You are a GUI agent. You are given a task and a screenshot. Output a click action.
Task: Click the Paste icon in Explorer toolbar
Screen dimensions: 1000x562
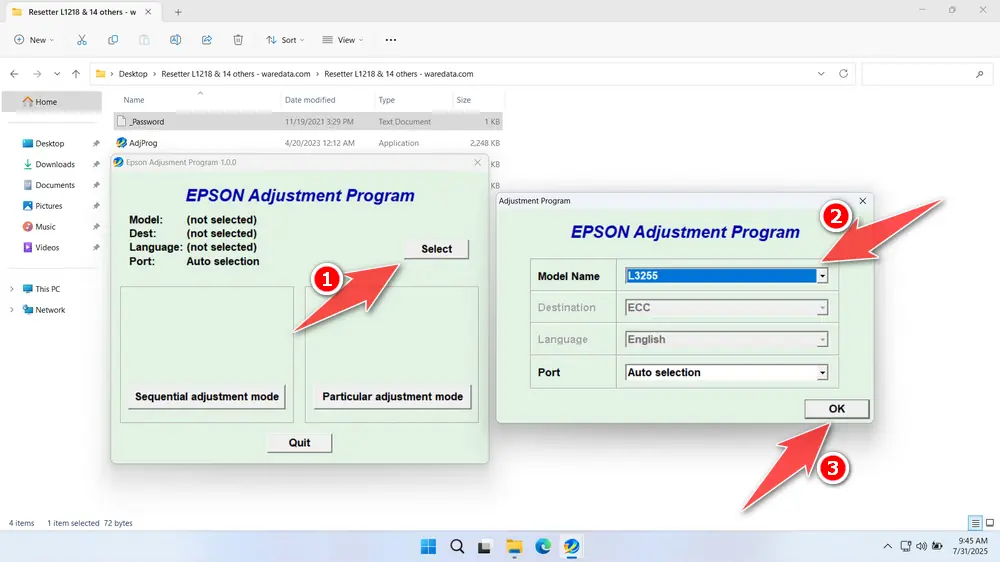(144, 40)
